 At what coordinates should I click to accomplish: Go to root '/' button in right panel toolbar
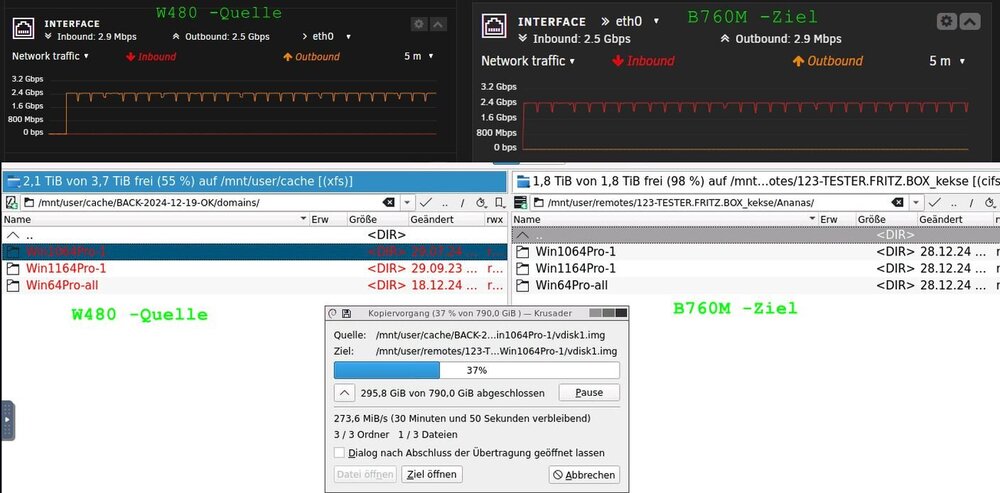(972, 203)
